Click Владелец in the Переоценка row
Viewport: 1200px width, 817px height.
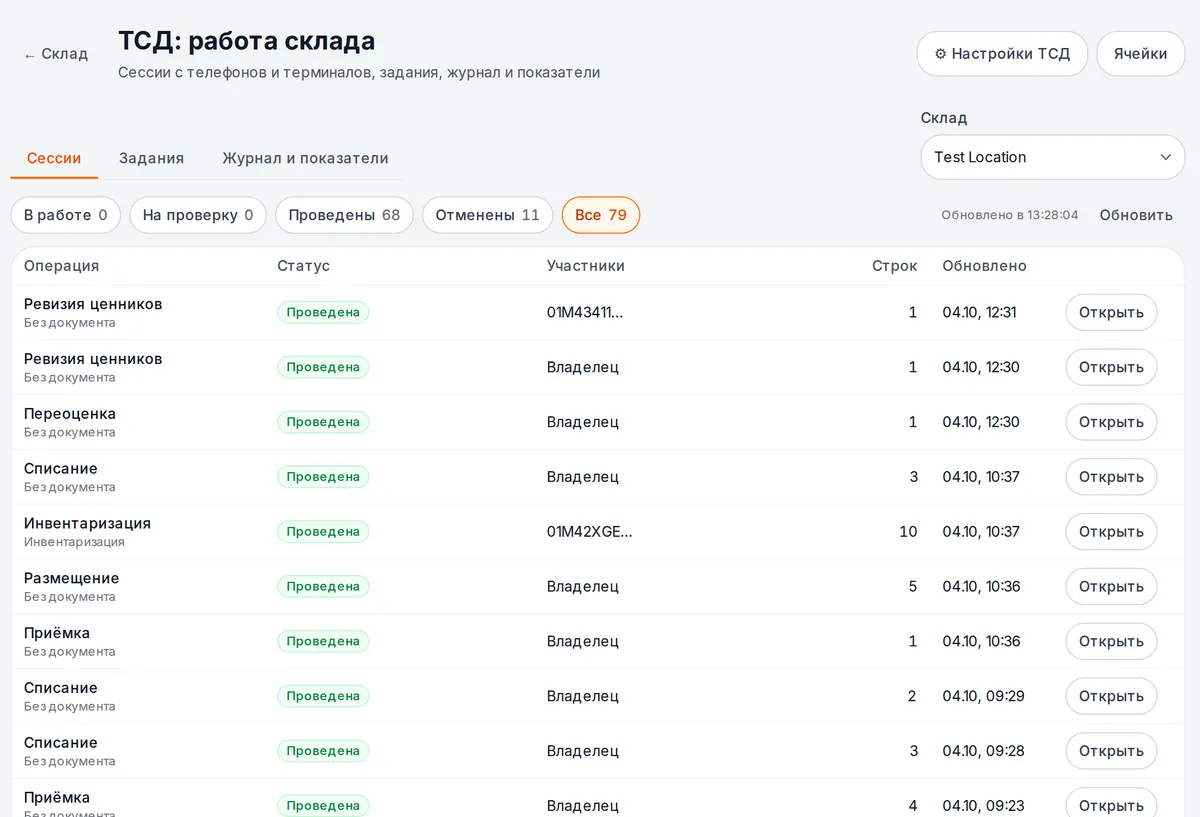click(x=583, y=422)
